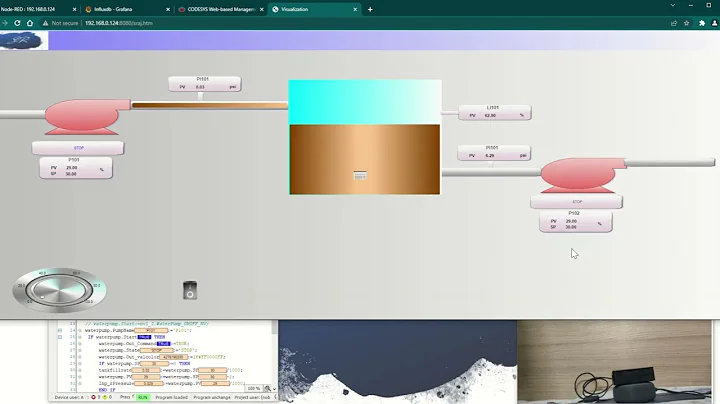The height and width of the screenshot is (404, 720).
Task: Click the magnifier zoom icon in code editor
Action: (x=268, y=388)
